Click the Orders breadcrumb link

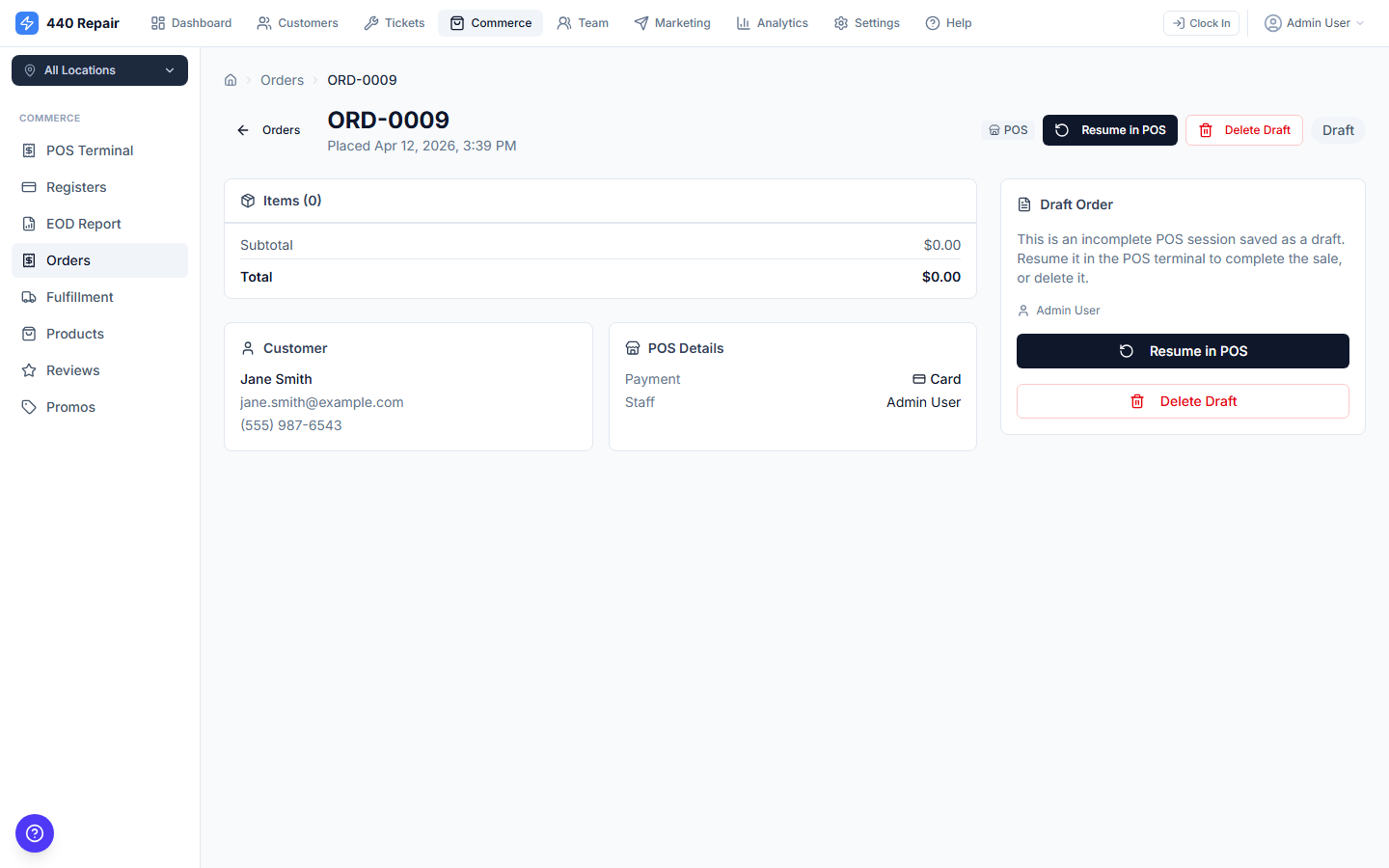point(282,80)
